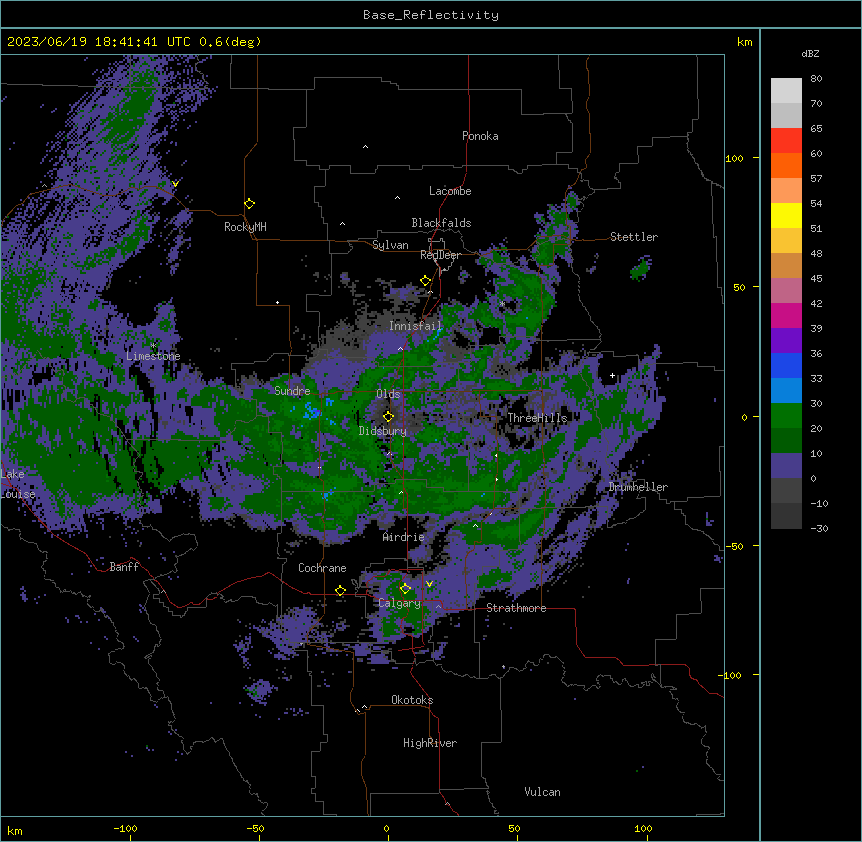This screenshot has width=862, height=842.
Task: Select the Ponoka city label
Action: pyautogui.click(x=480, y=136)
